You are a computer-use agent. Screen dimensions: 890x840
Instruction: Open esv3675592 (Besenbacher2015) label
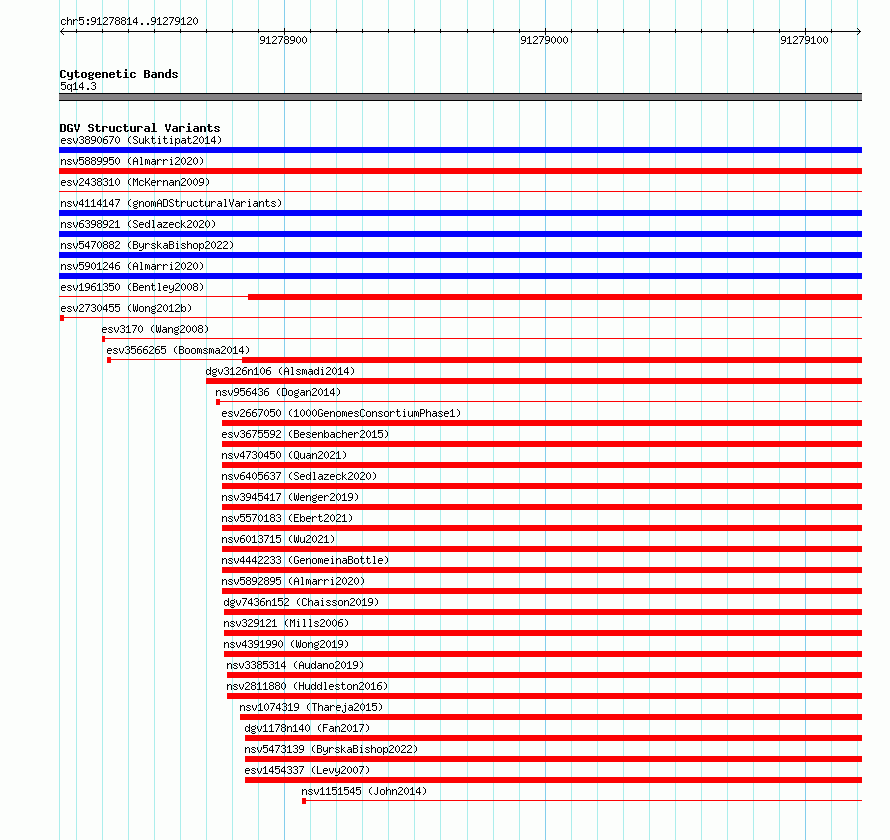point(305,434)
